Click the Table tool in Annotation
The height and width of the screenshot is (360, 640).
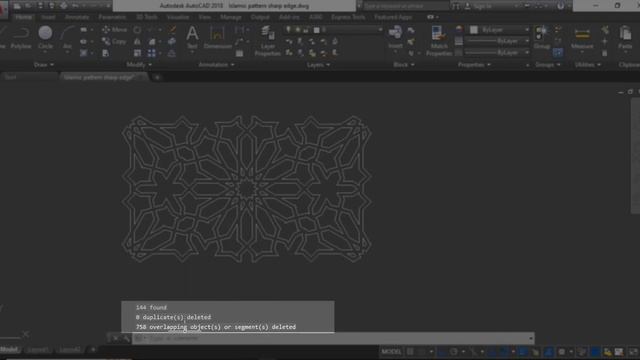click(x=240, y=53)
